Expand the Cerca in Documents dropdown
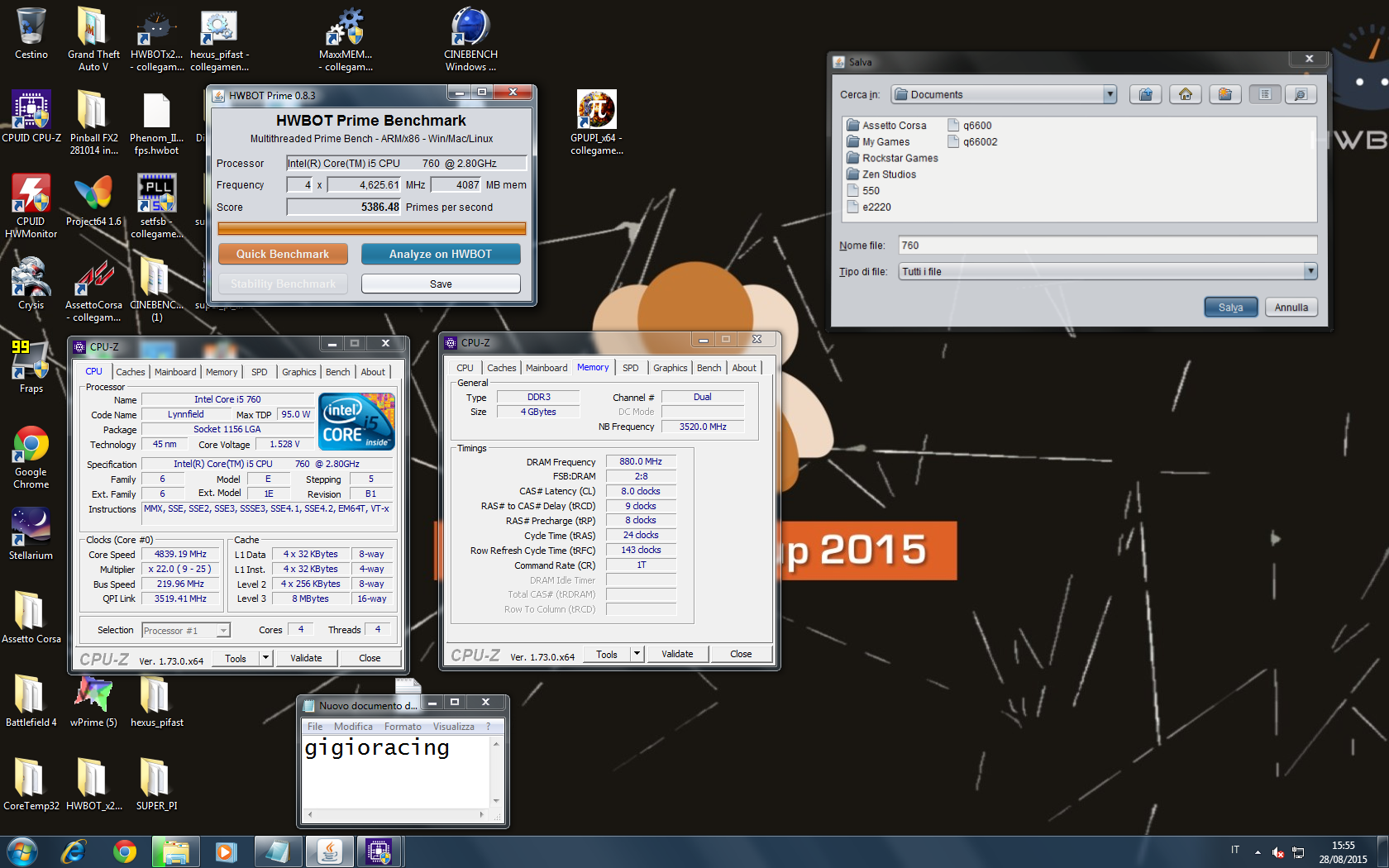1389x868 pixels. (x=1110, y=94)
